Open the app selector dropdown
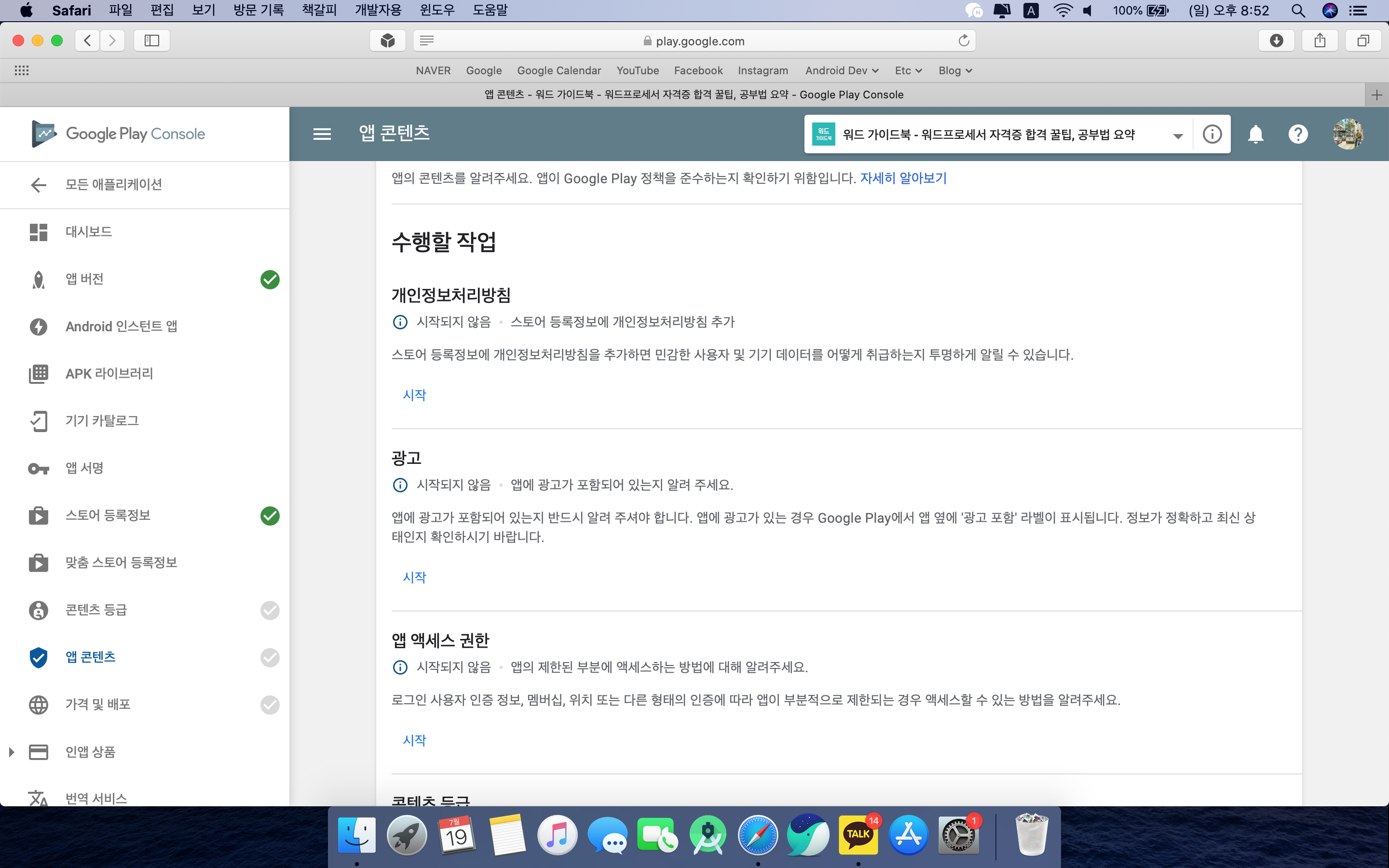Image resolution: width=1389 pixels, height=868 pixels. 1177,136
